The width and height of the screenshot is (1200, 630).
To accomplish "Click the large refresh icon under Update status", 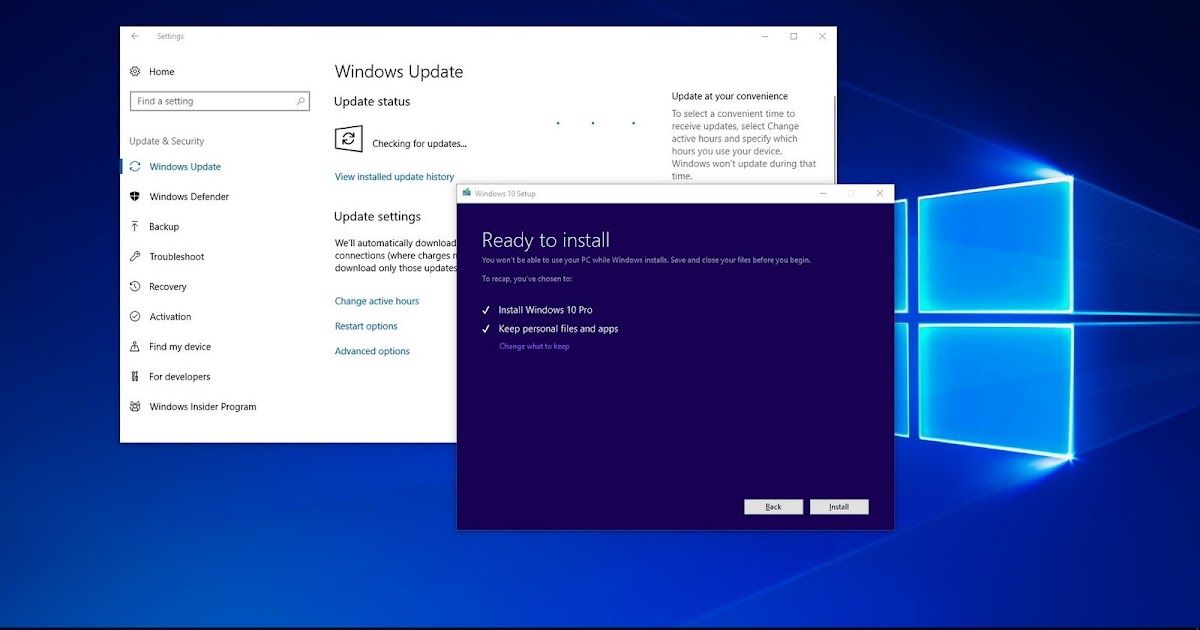I will [348, 139].
